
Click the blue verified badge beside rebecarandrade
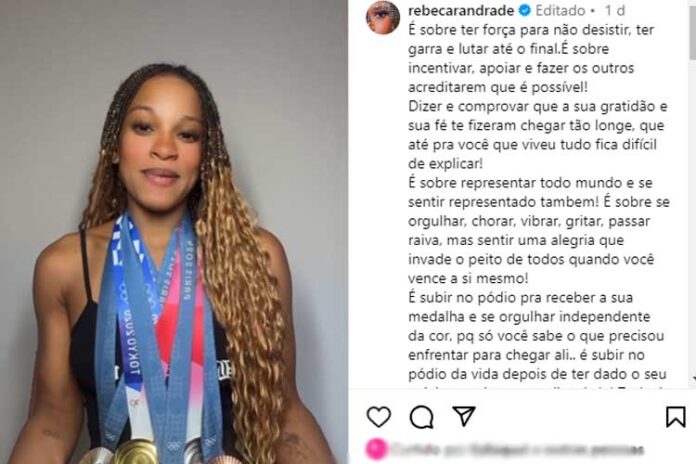coord(525,10)
